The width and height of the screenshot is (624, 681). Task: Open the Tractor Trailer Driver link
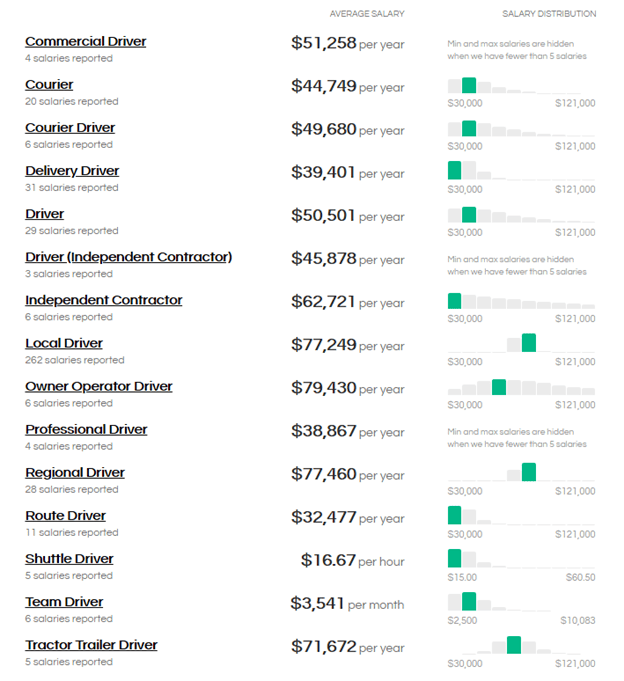tap(91, 645)
